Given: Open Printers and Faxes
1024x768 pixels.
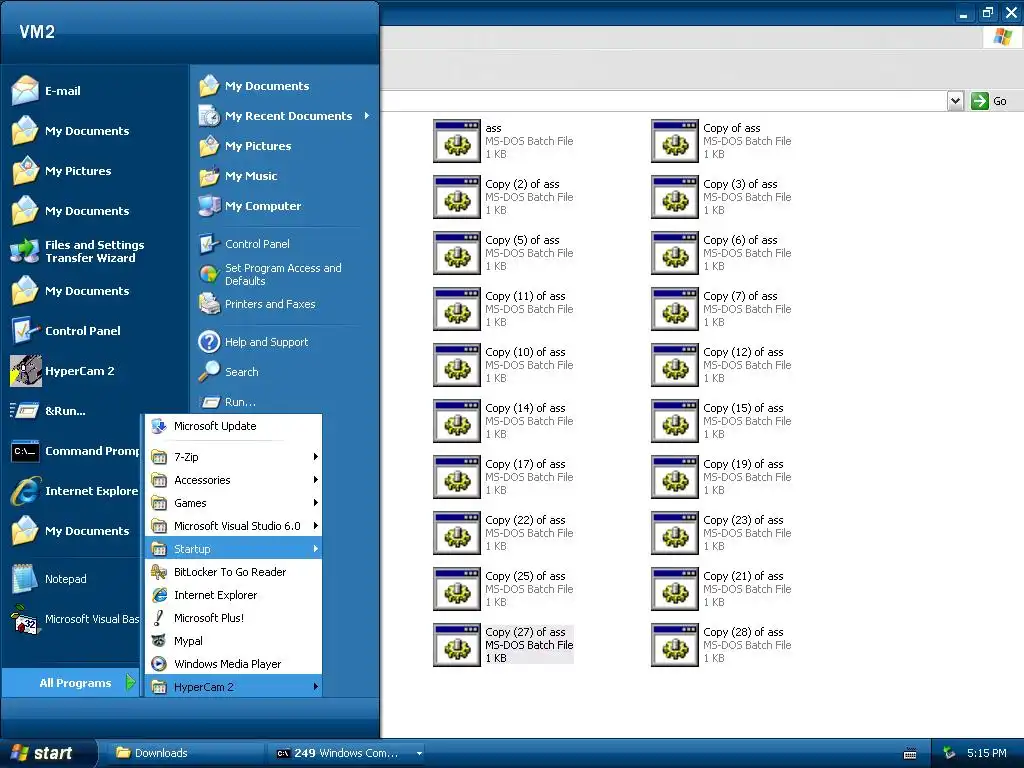Looking at the screenshot, I should point(257,304).
